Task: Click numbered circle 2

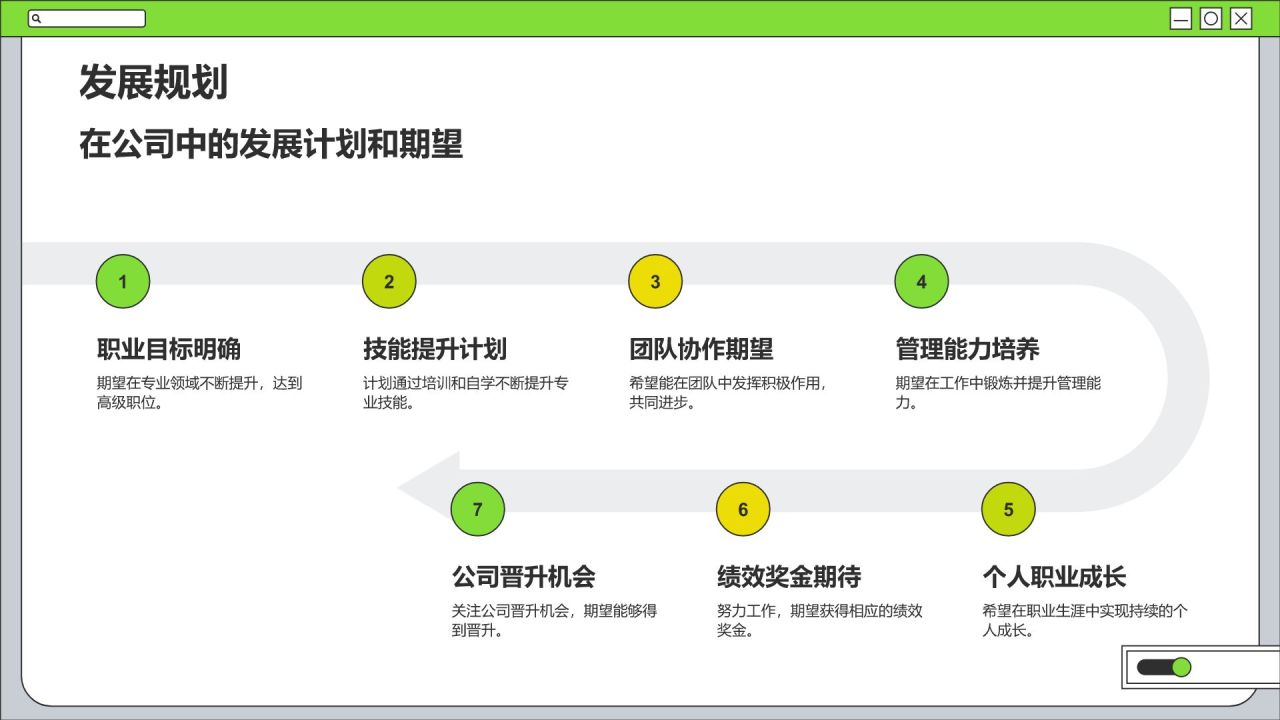Action: (389, 282)
